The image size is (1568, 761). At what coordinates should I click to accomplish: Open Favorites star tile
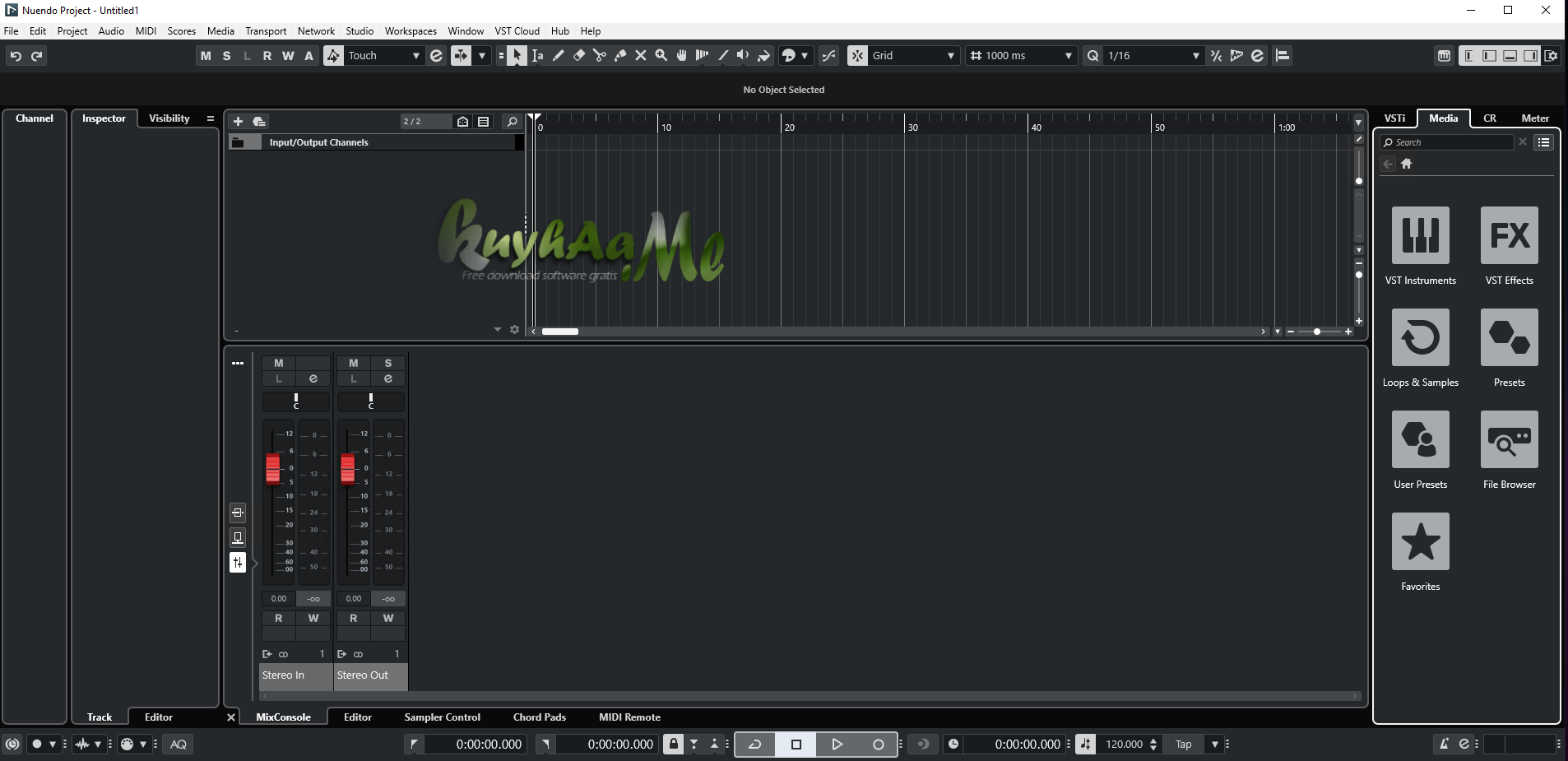coord(1421,541)
